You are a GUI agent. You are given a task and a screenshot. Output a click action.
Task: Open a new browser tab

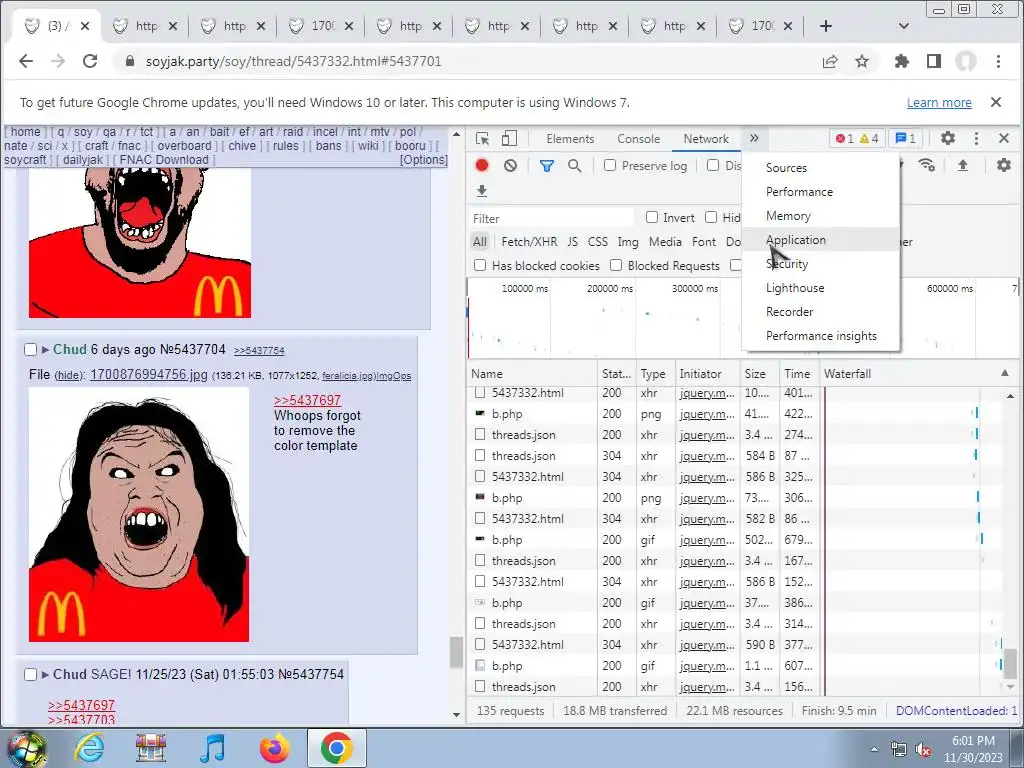click(825, 26)
